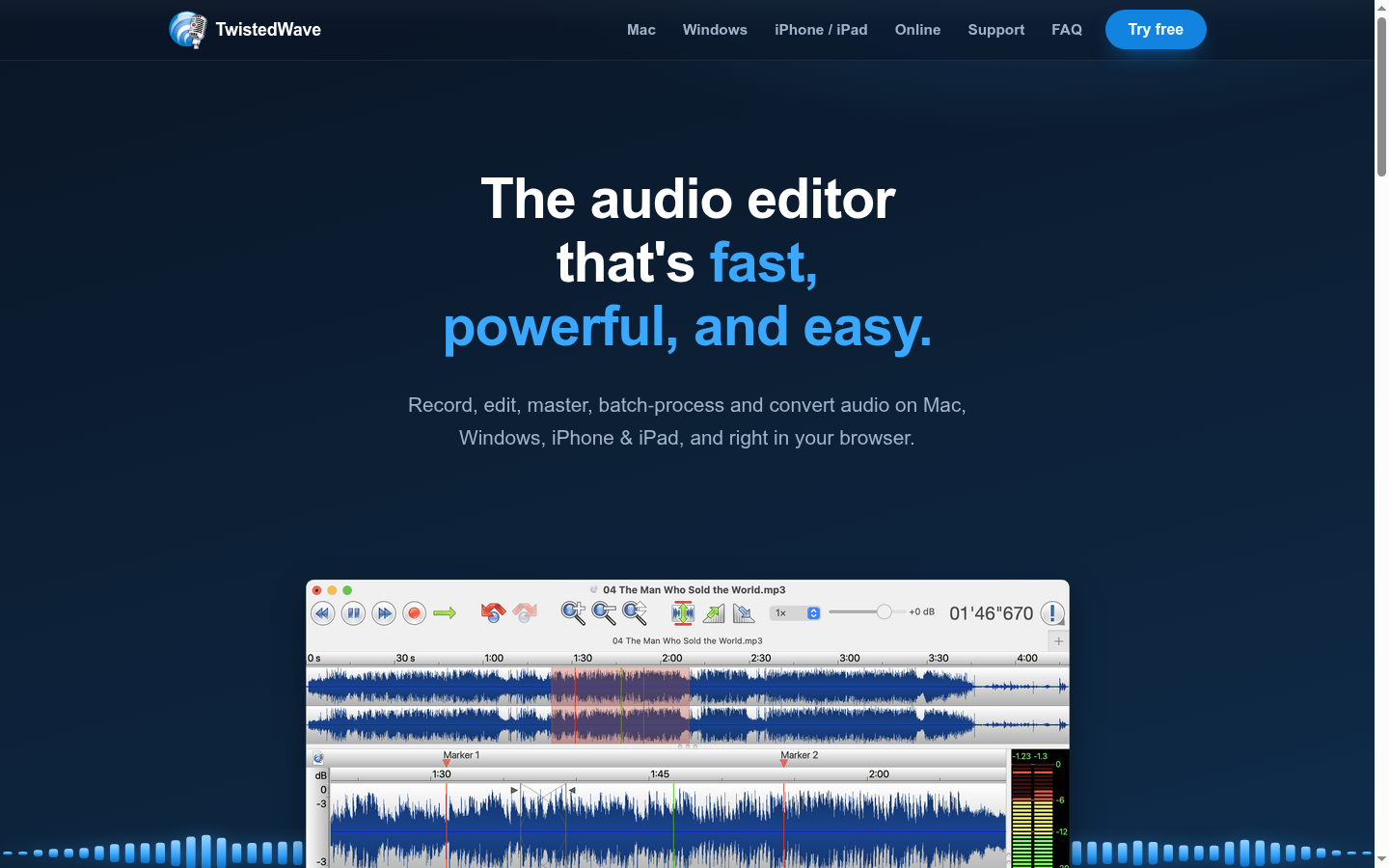Open the Mac navigation link
This screenshot has width=1389, height=868.
point(641,30)
